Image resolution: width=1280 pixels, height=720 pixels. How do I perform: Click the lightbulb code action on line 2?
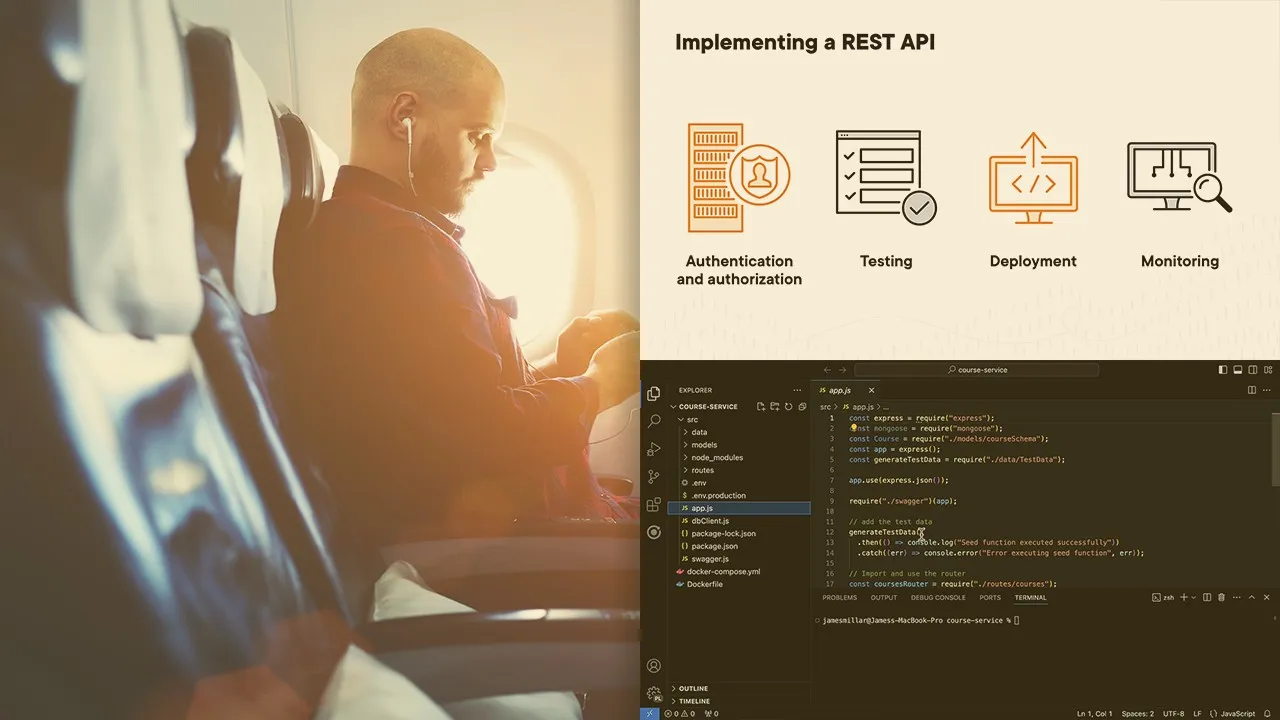pos(854,428)
